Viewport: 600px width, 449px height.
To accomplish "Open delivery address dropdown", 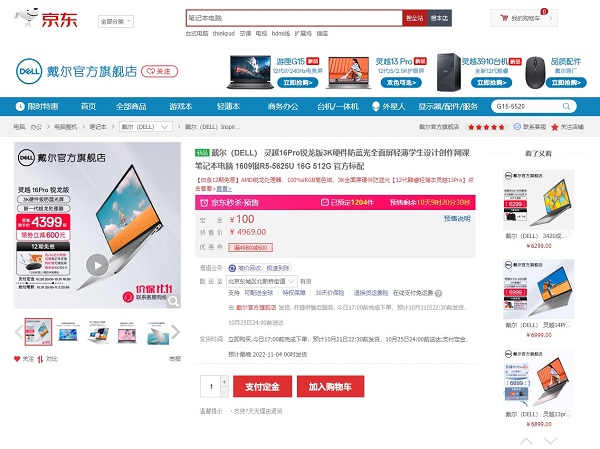I will pyautogui.click(x=262, y=281).
